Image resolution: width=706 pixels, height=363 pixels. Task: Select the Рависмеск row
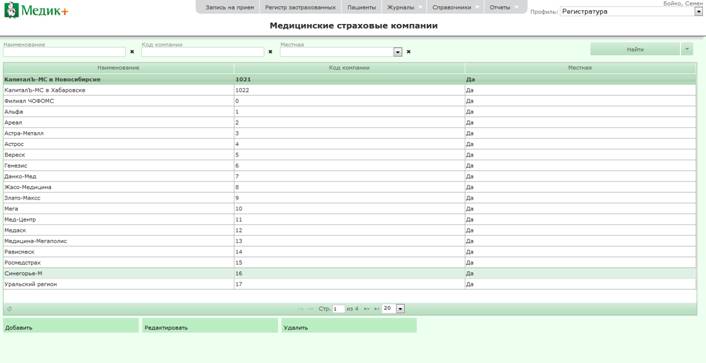tap(349, 252)
